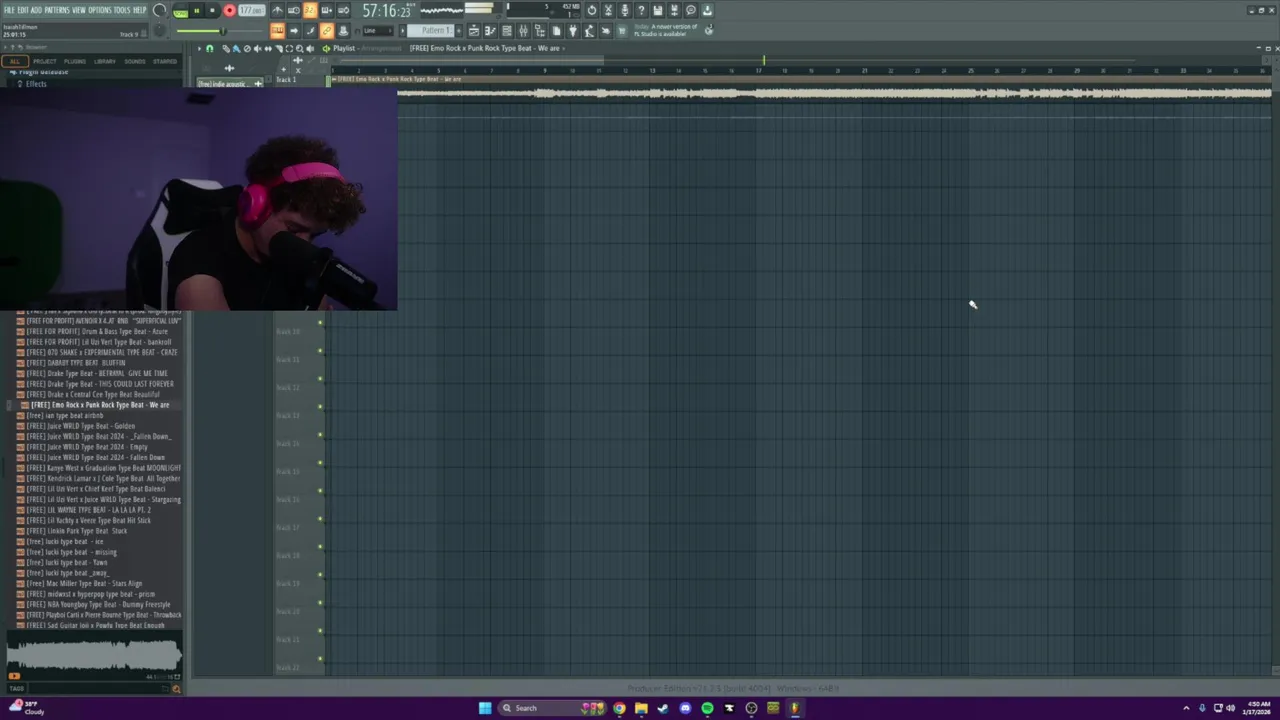The image size is (1280, 720).
Task: Open the project info chat icon
Action: pyautogui.click(x=690, y=10)
